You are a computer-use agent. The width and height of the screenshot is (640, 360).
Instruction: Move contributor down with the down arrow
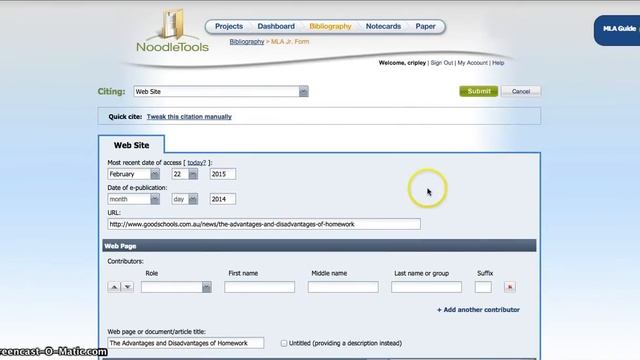[x=127, y=287]
